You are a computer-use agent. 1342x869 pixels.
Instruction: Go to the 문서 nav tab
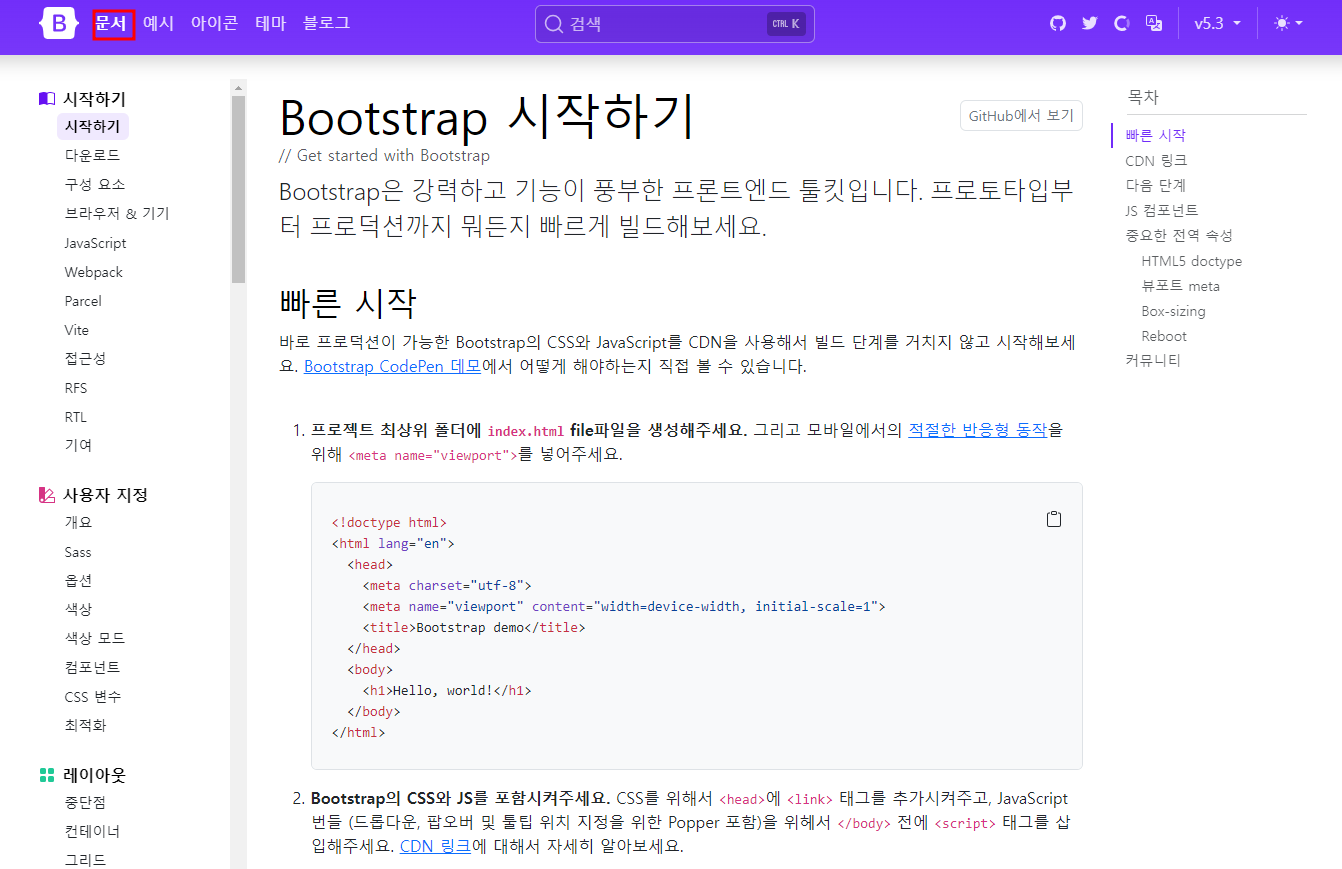[113, 23]
